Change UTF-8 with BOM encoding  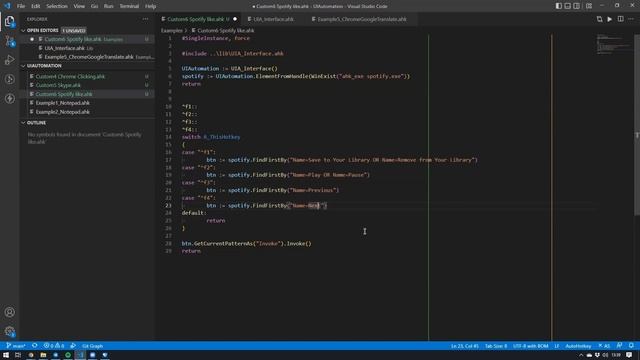pos(531,346)
